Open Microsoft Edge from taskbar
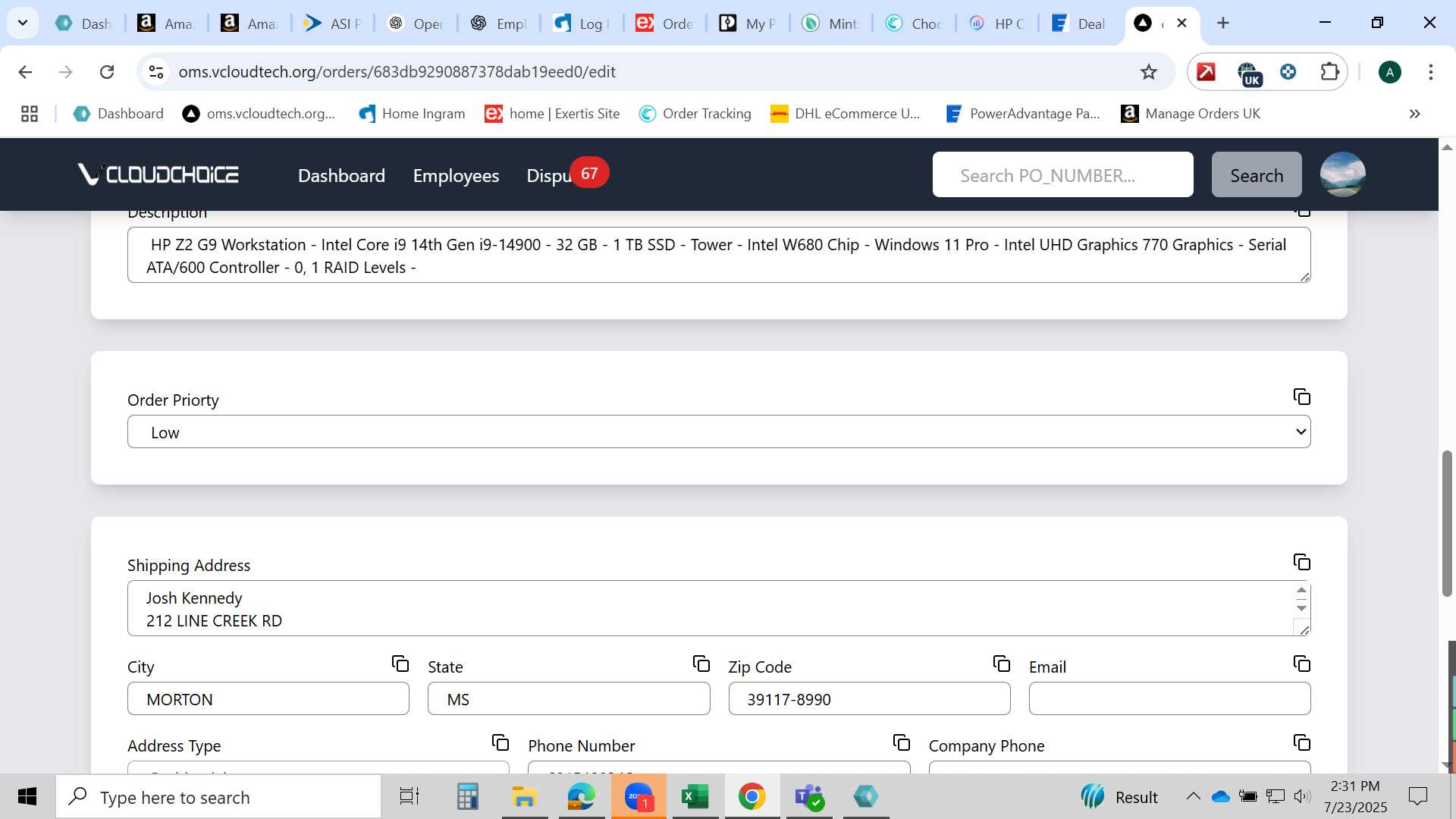 click(581, 797)
